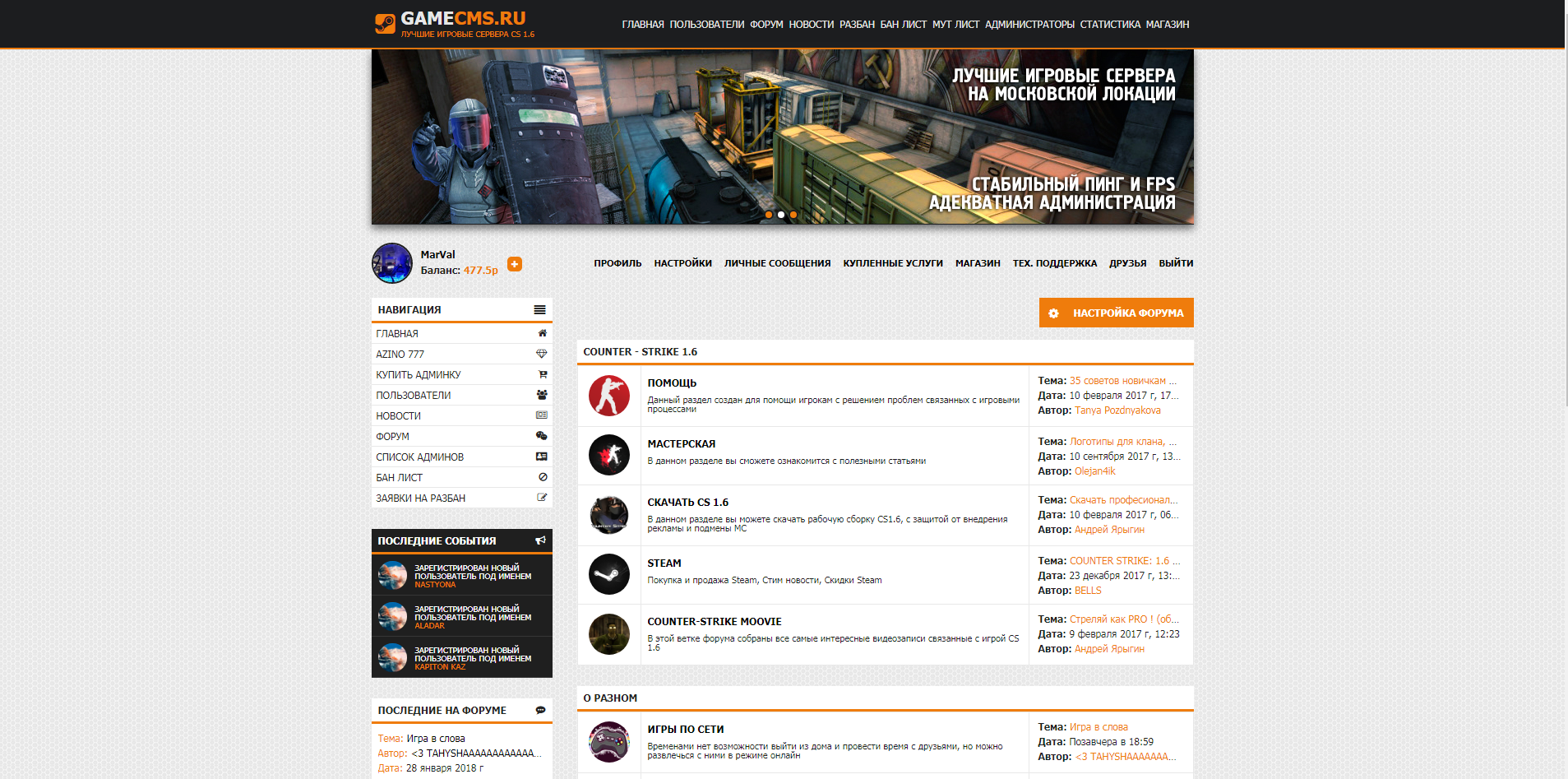Click avatar next to ALADAR registration event
The height and width of the screenshot is (779, 1568).
(392, 616)
